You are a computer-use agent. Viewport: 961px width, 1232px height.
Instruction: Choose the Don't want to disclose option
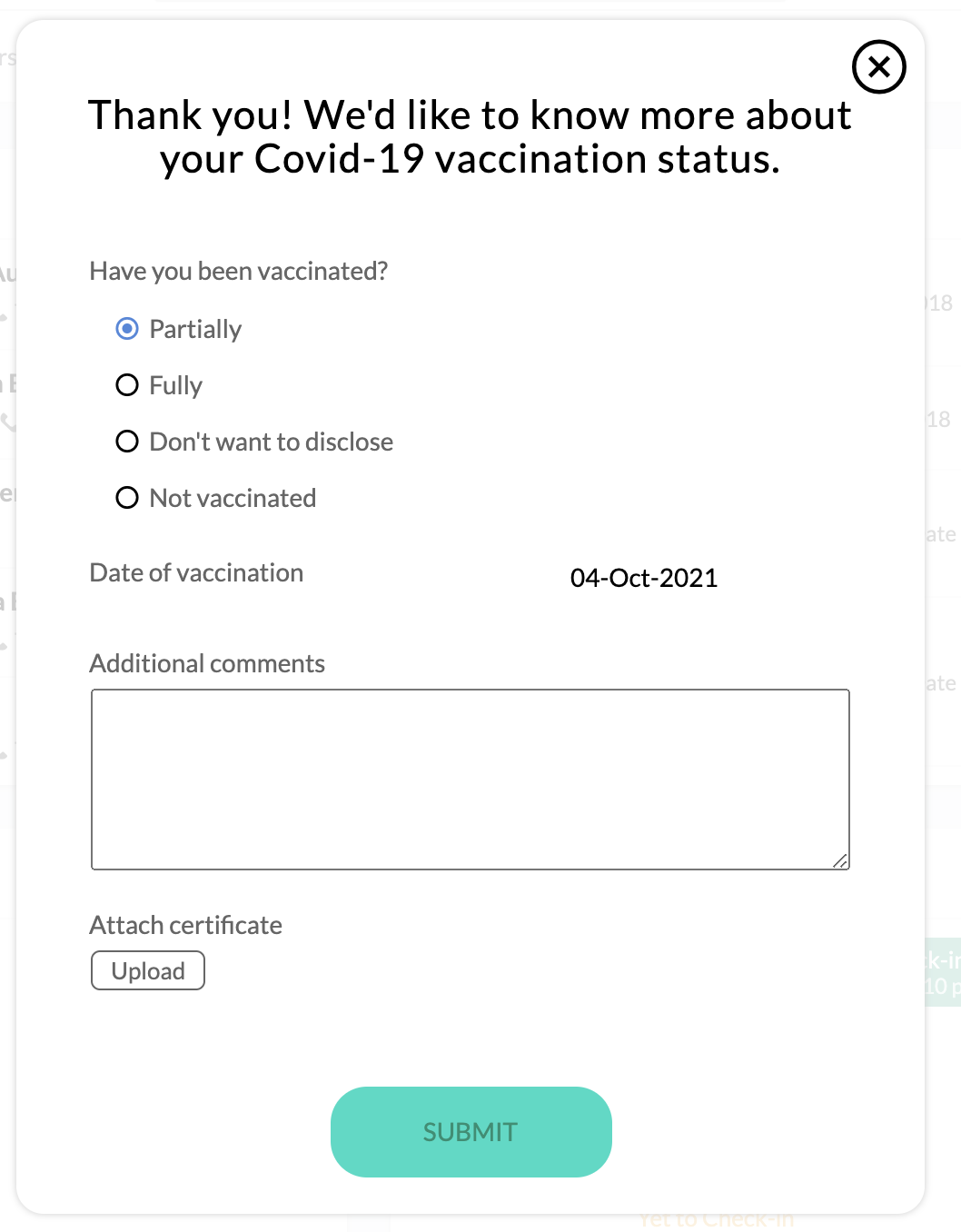click(x=127, y=442)
